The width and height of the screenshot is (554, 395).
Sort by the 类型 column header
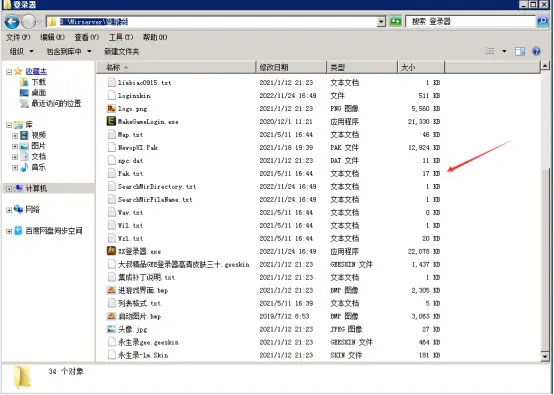(x=362, y=67)
